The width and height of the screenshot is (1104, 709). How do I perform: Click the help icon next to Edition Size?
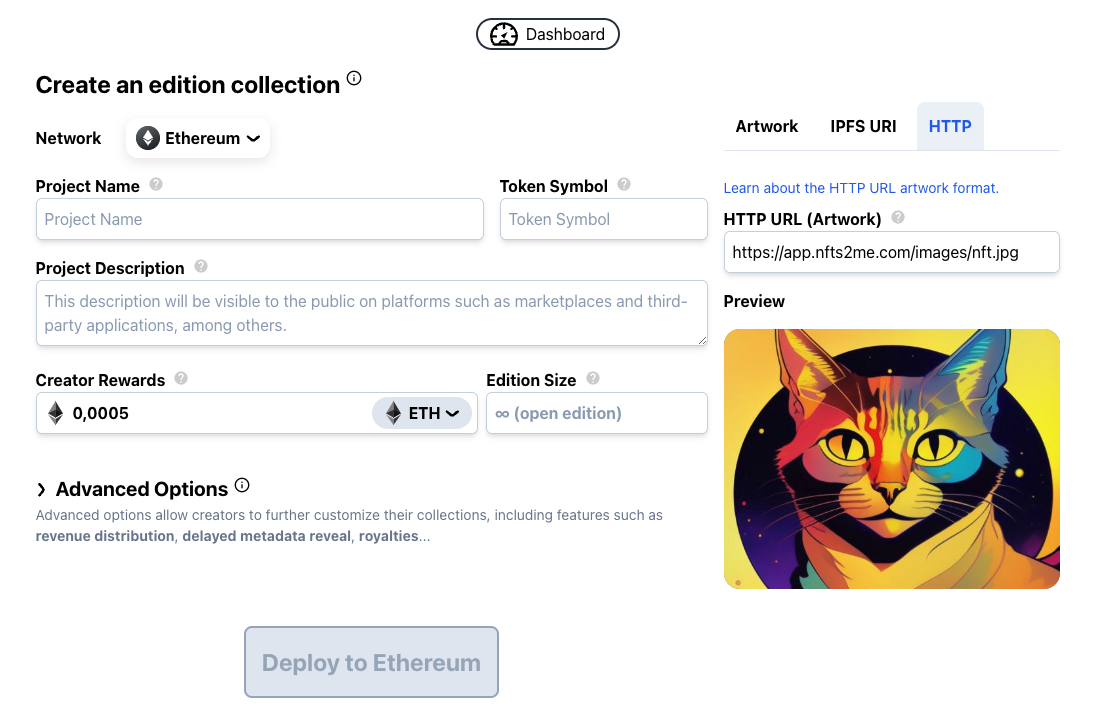pos(593,379)
